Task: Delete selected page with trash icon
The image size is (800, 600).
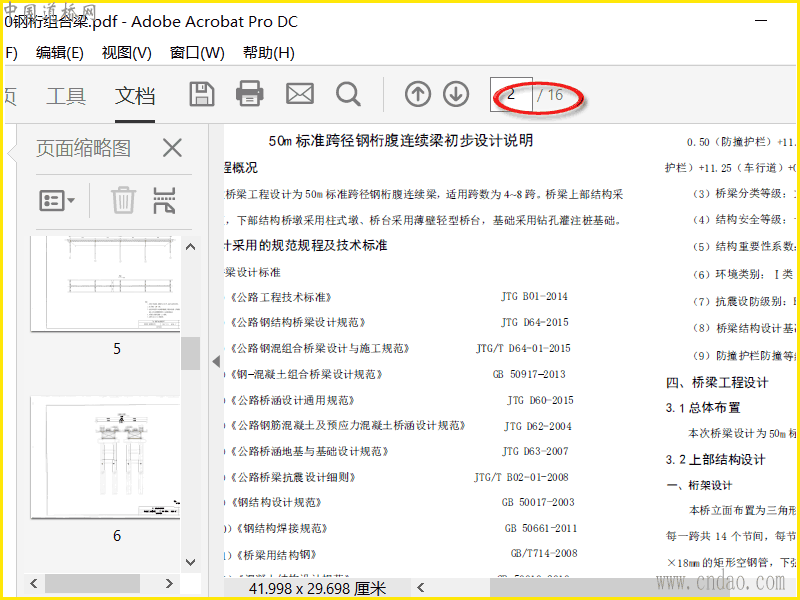Action: point(123,200)
